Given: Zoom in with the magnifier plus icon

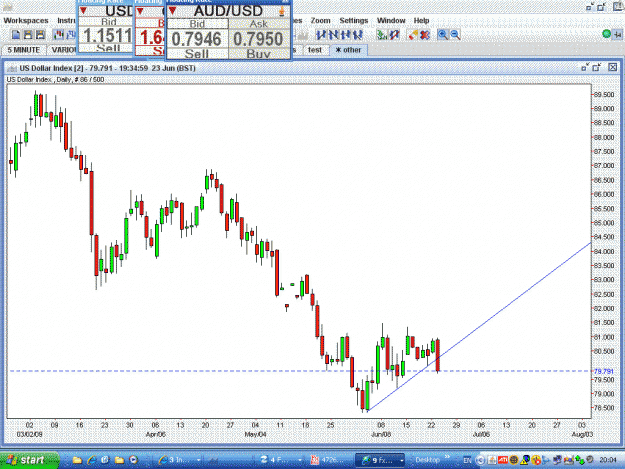Looking at the screenshot, I should [442, 35].
